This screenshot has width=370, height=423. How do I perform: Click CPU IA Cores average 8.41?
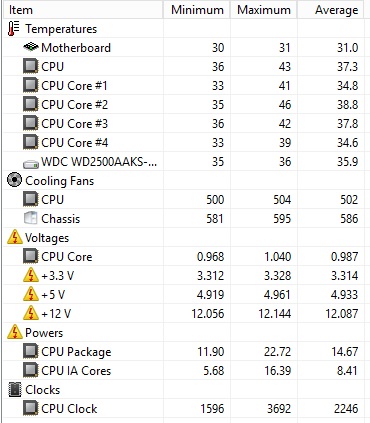pos(347,371)
